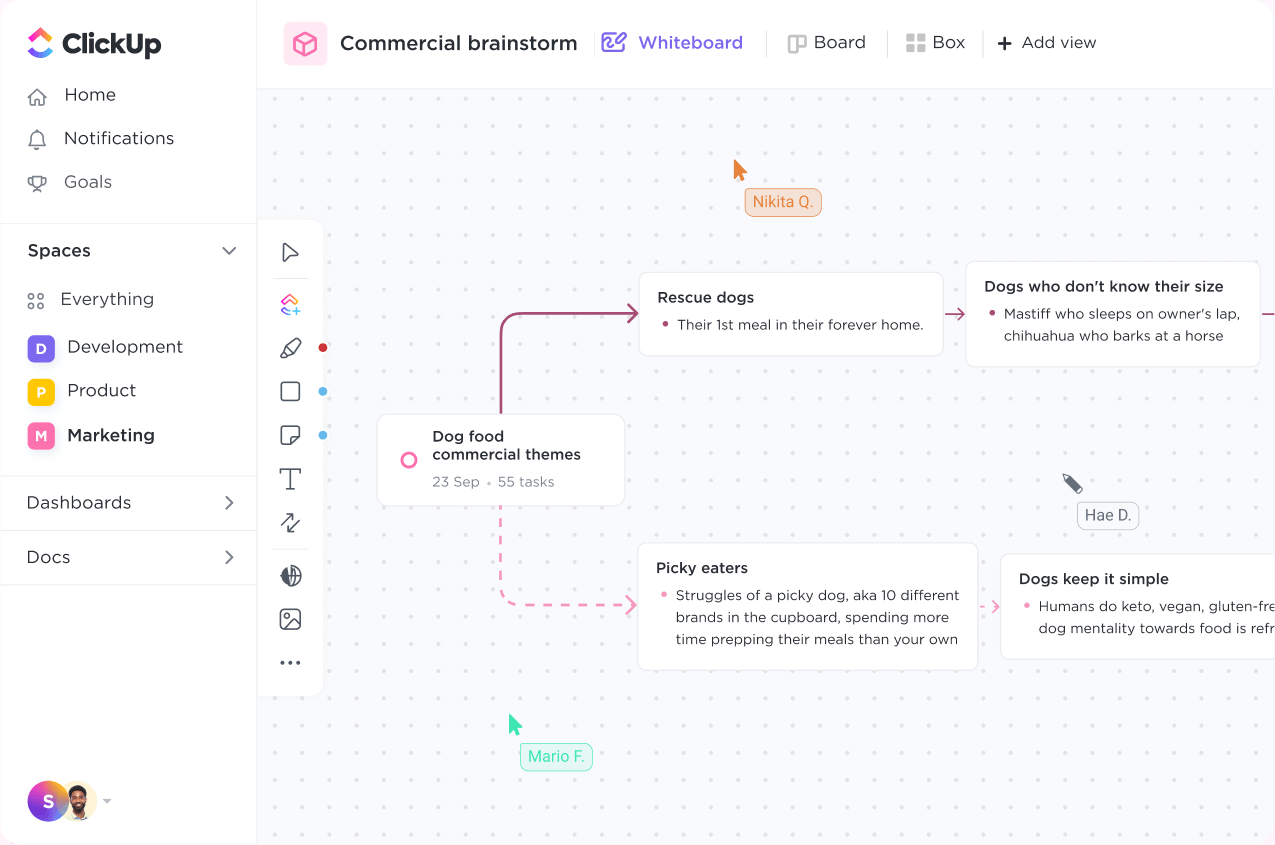Select the pointer tool in whiteboard toolbar

(290, 252)
